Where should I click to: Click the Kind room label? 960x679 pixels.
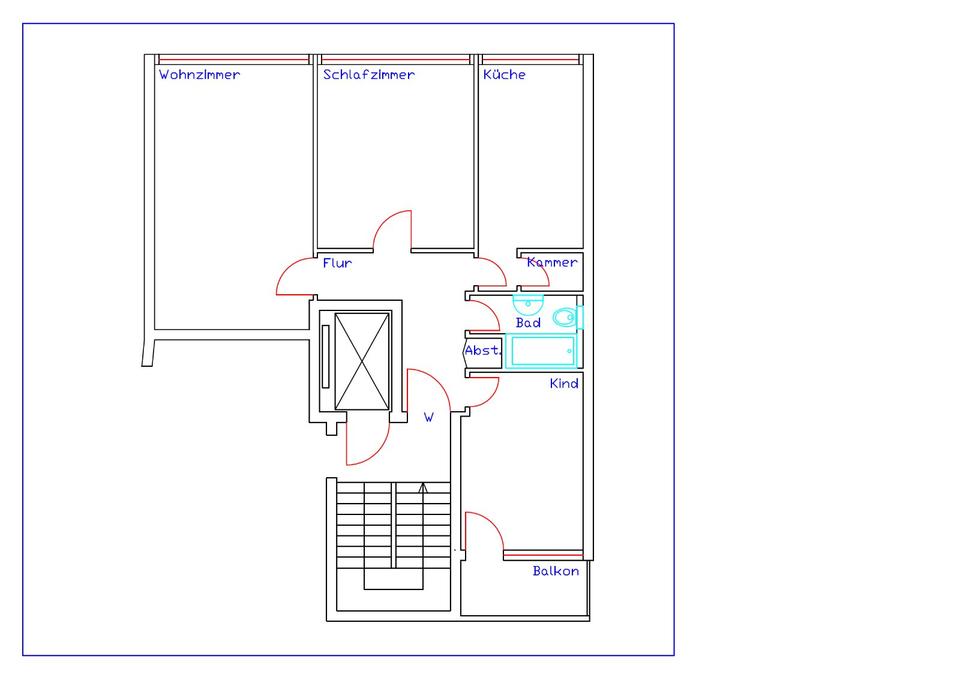tap(564, 384)
